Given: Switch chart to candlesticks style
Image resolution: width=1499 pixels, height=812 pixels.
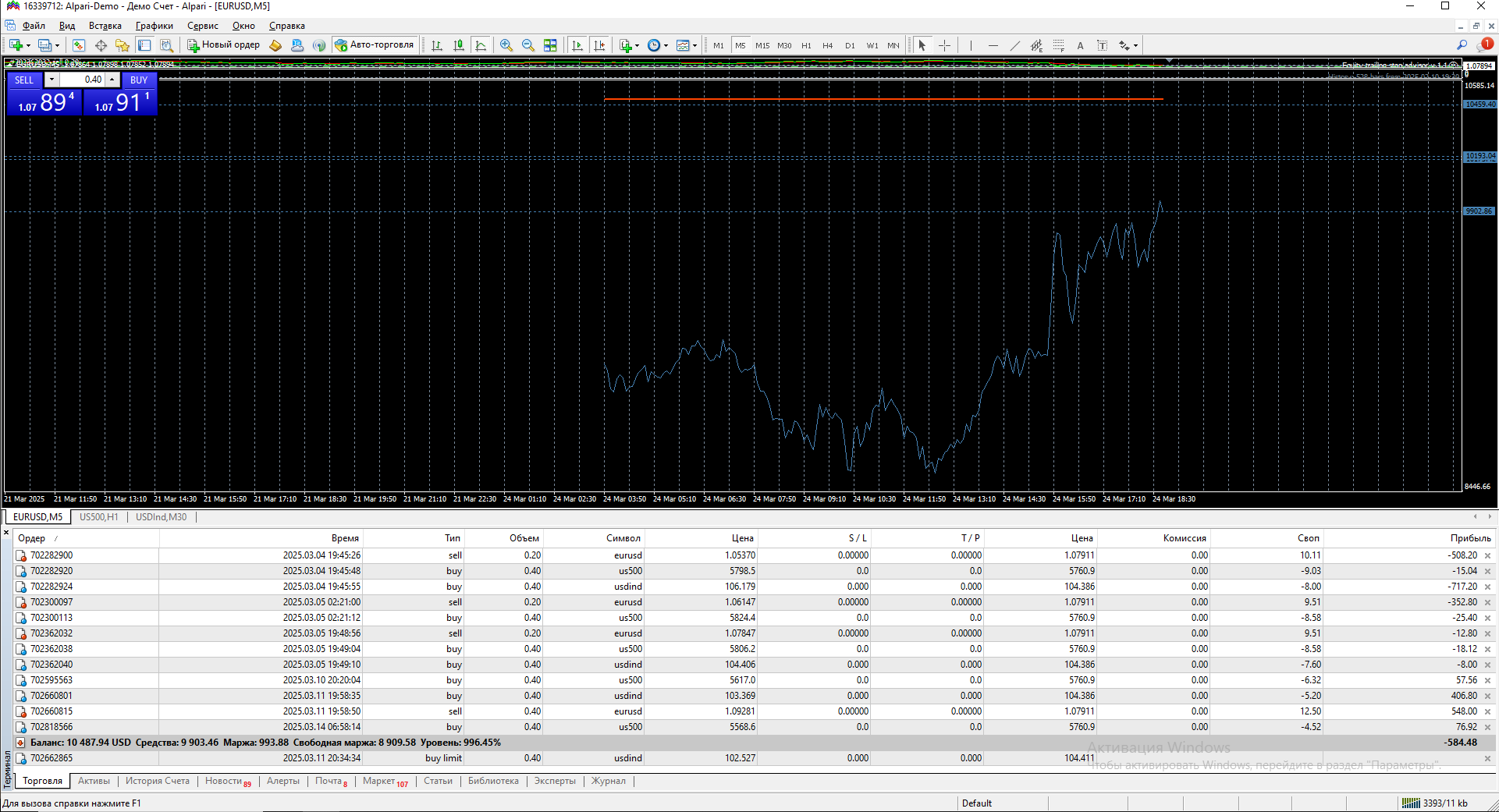Looking at the screenshot, I should click(459, 45).
